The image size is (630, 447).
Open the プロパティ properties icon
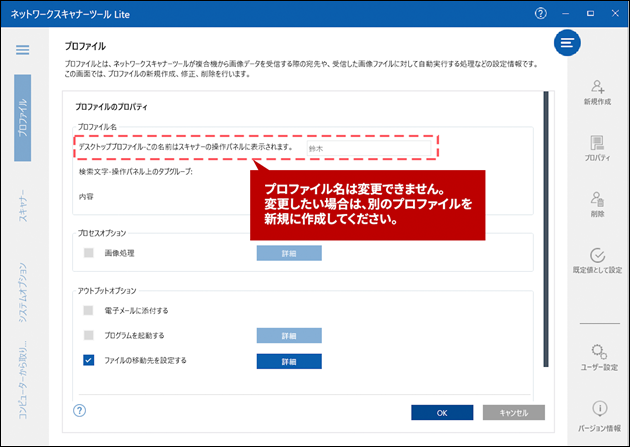point(598,149)
